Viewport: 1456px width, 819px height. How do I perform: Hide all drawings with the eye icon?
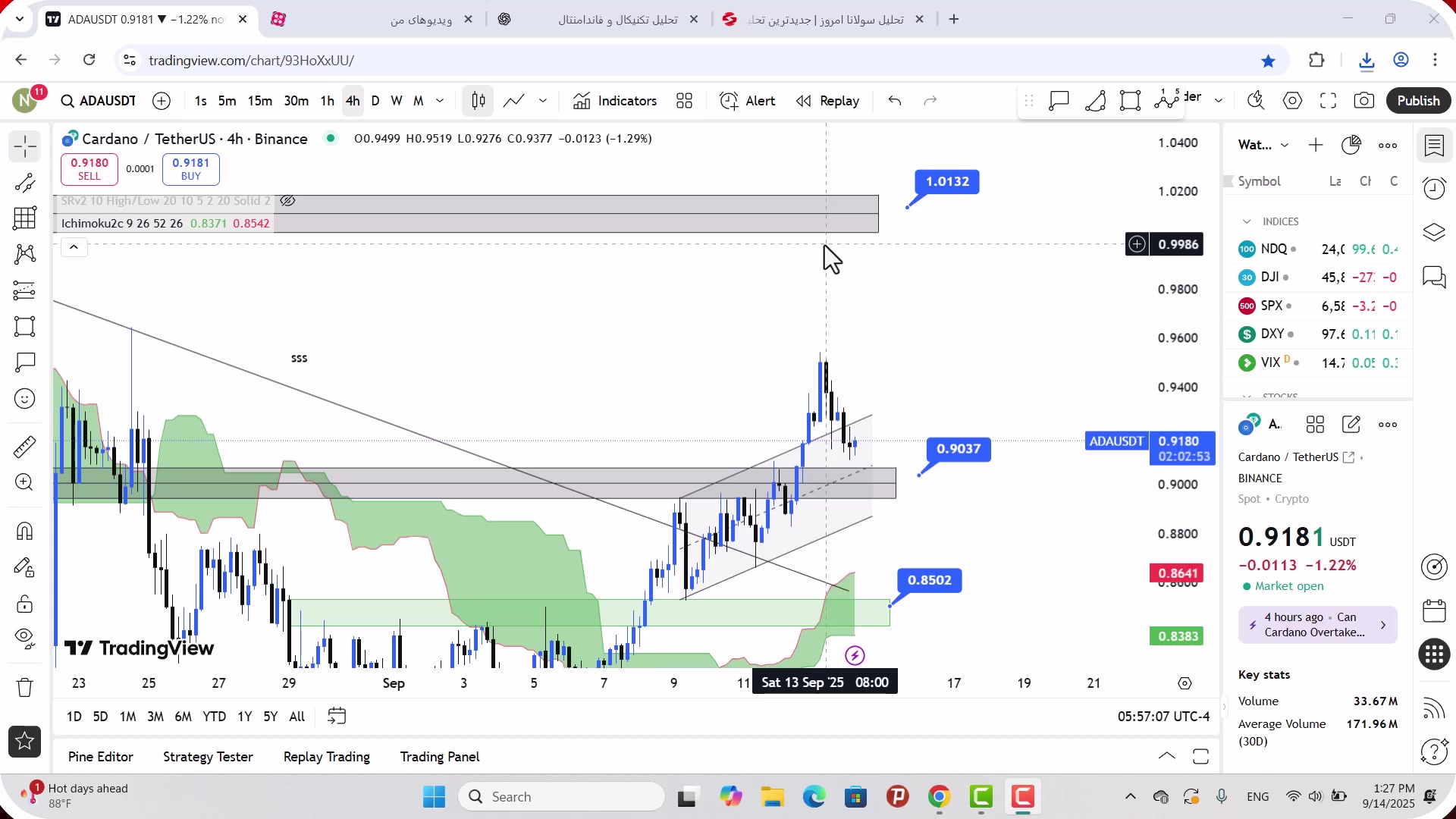pyautogui.click(x=24, y=639)
